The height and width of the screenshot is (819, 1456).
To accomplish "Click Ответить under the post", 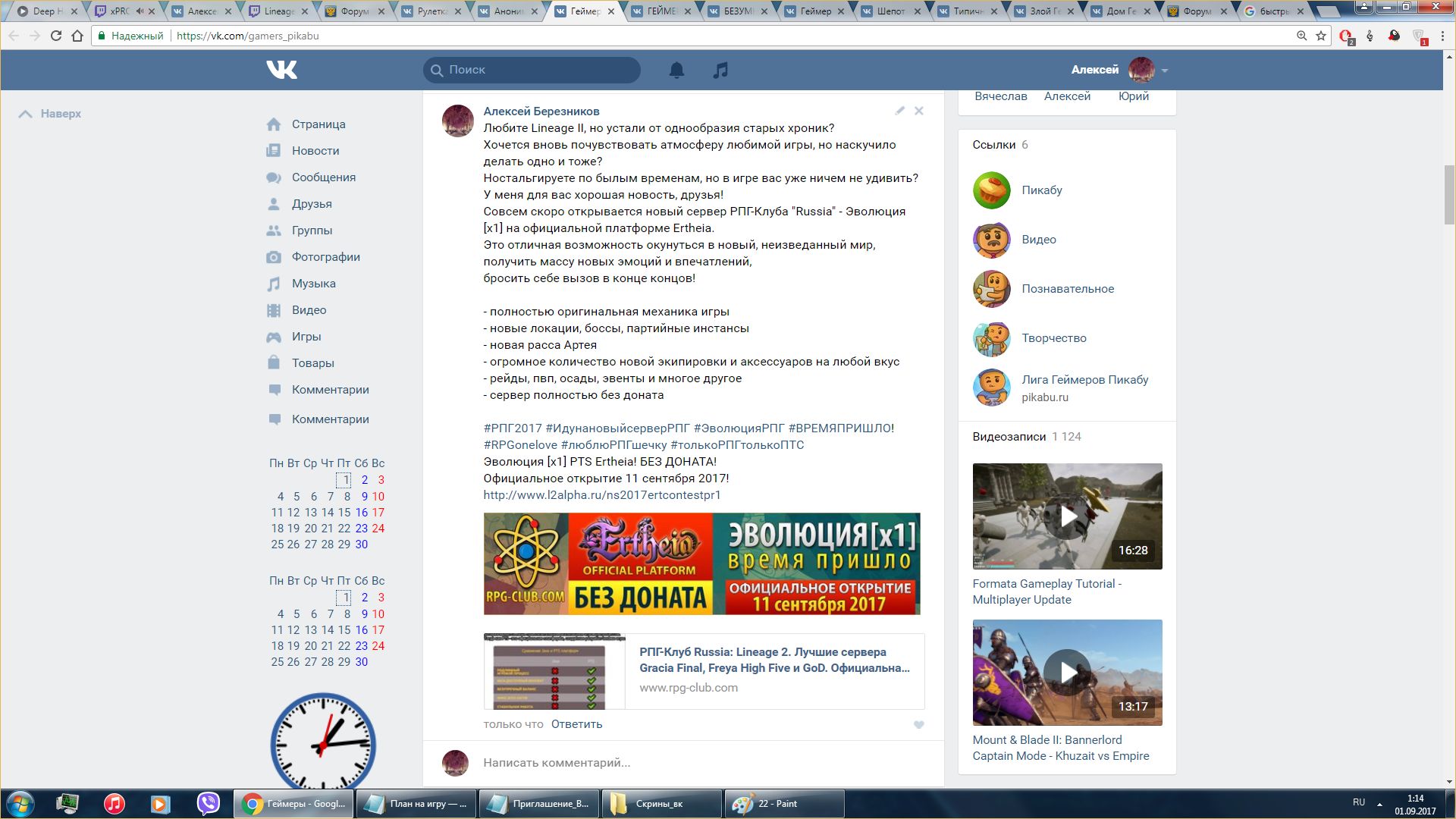I will tap(576, 724).
